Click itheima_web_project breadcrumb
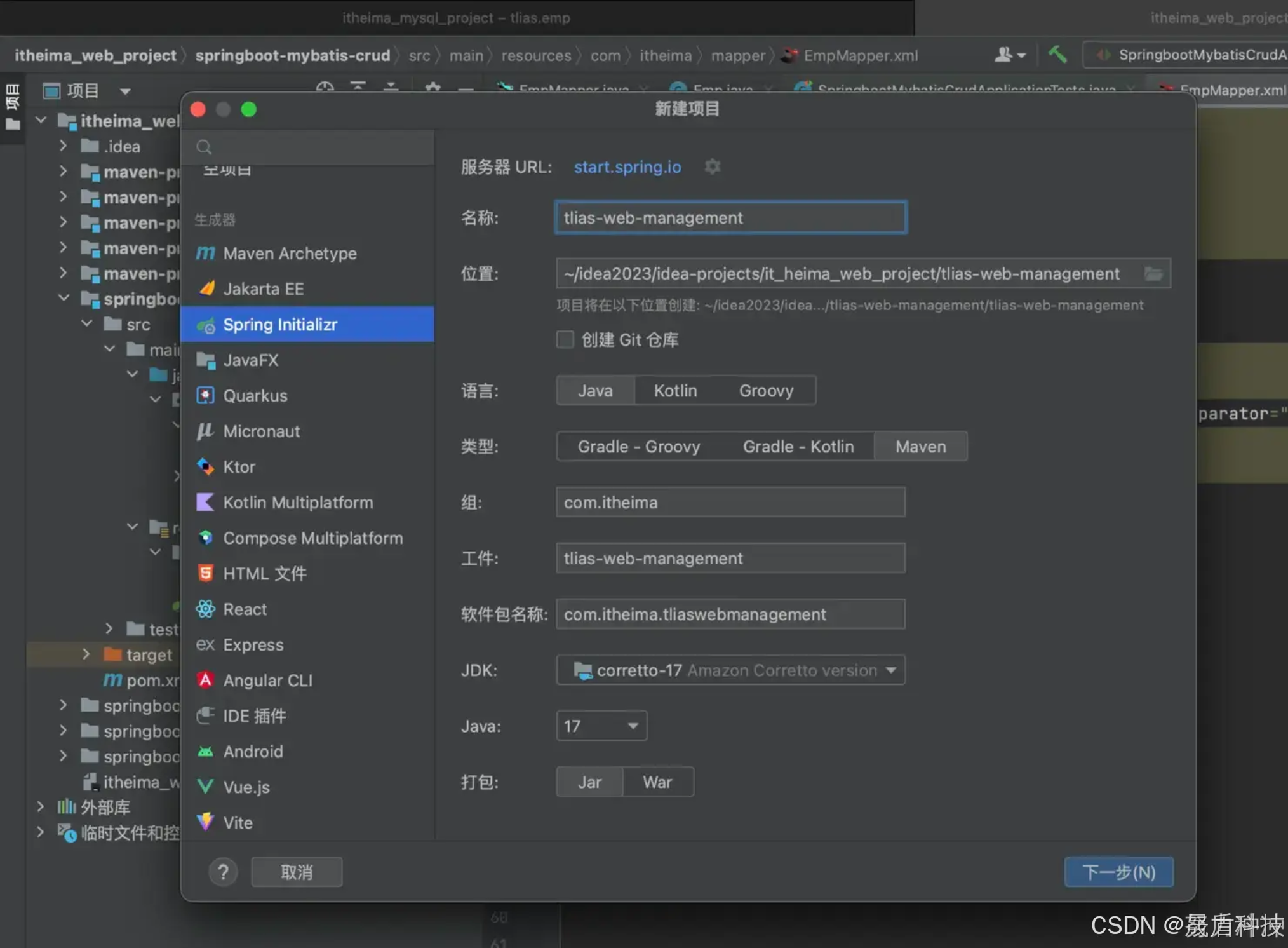This screenshot has width=1288, height=948. coord(95,55)
